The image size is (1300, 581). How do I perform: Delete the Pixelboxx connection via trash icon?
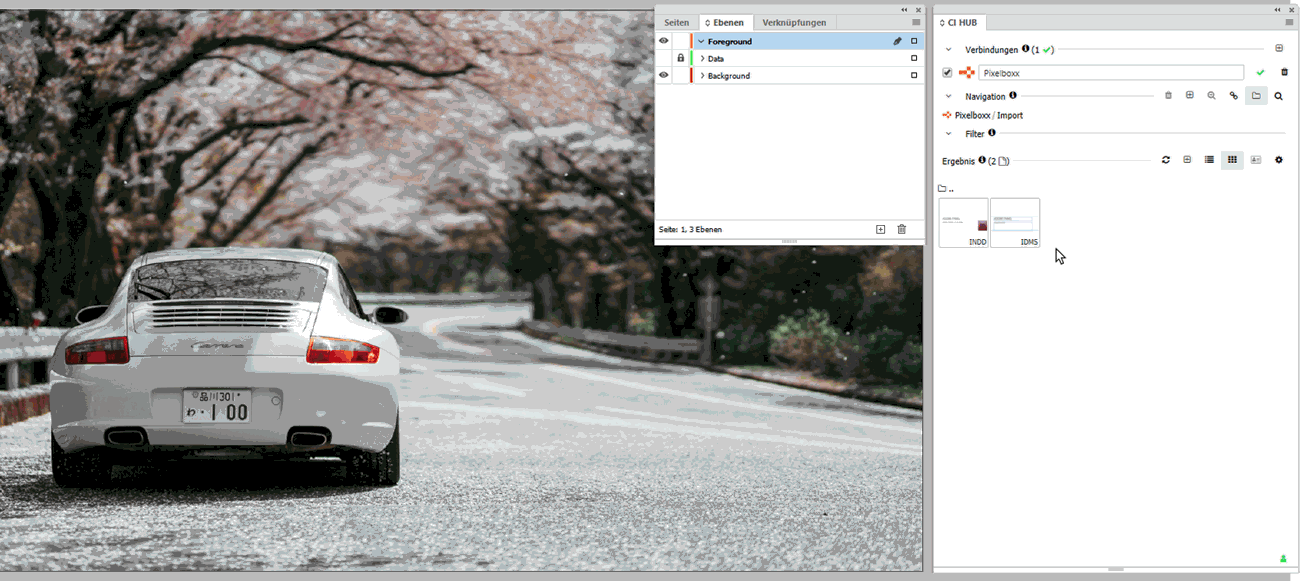(x=1284, y=72)
